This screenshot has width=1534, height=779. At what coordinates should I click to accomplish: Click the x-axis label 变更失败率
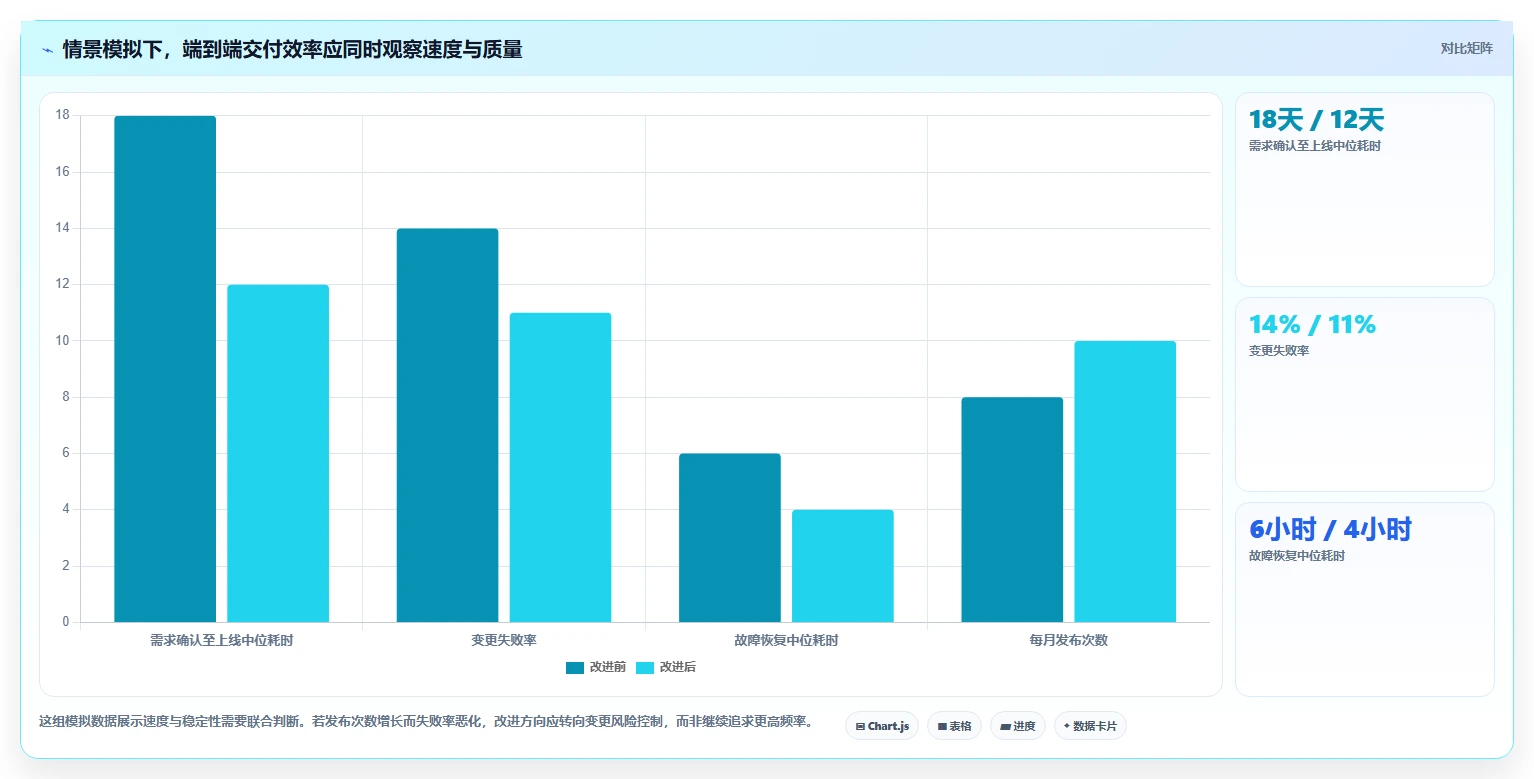click(x=504, y=640)
